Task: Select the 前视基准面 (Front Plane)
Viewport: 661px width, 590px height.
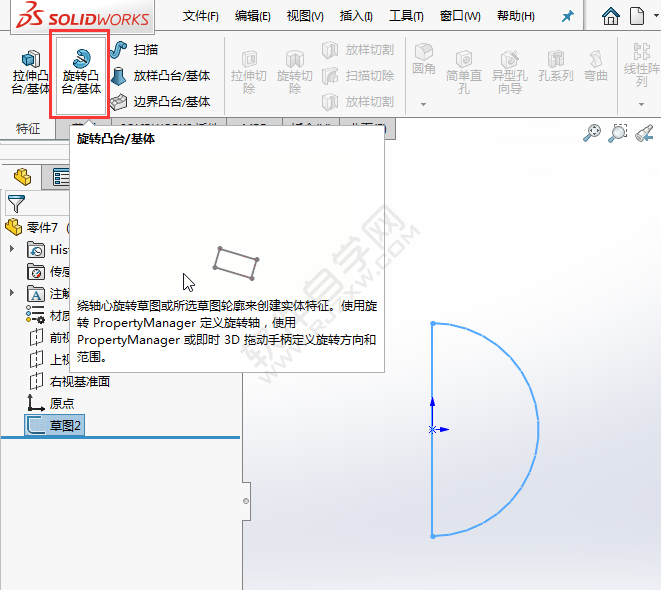Action: (x=49, y=338)
